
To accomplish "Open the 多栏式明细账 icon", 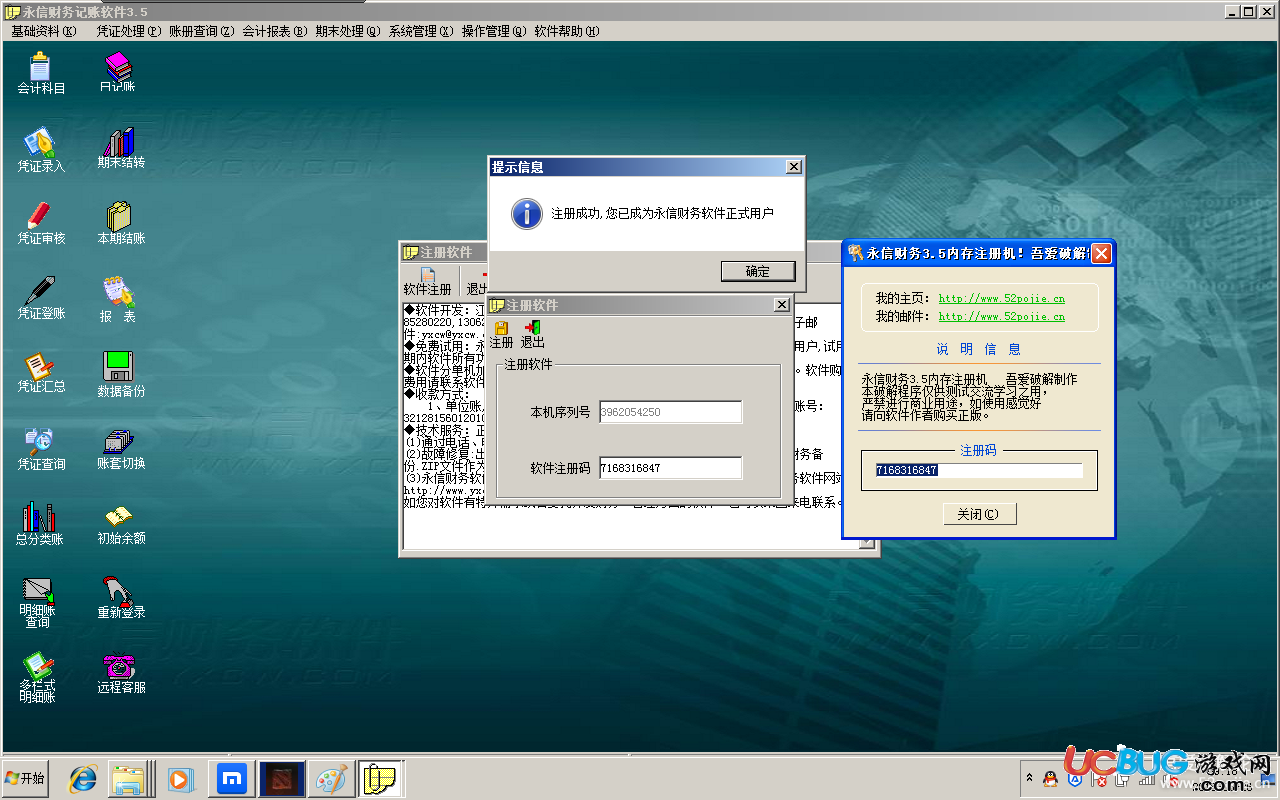I will 38,679.
